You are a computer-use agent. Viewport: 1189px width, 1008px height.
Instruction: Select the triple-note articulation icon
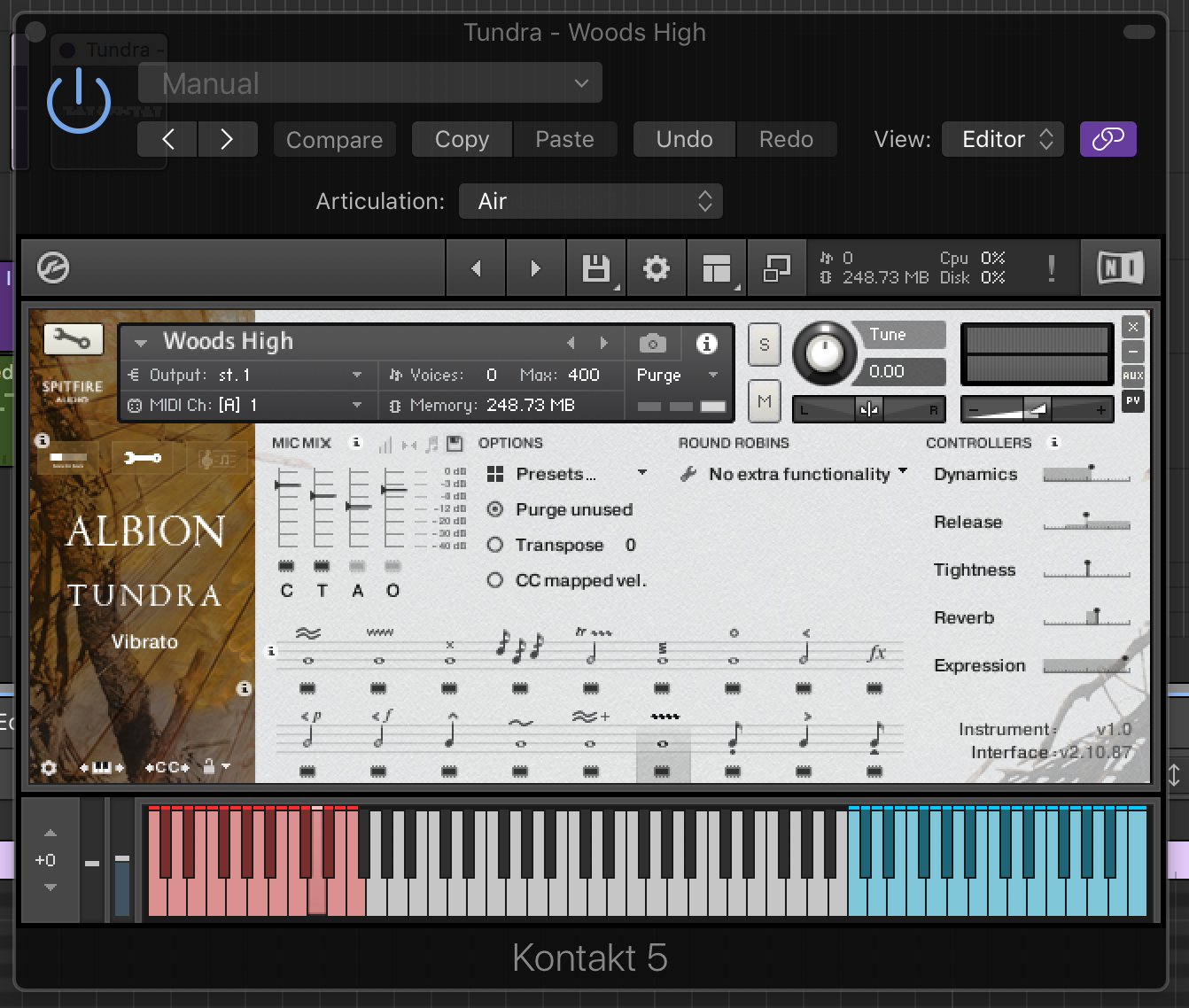coord(520,647)
